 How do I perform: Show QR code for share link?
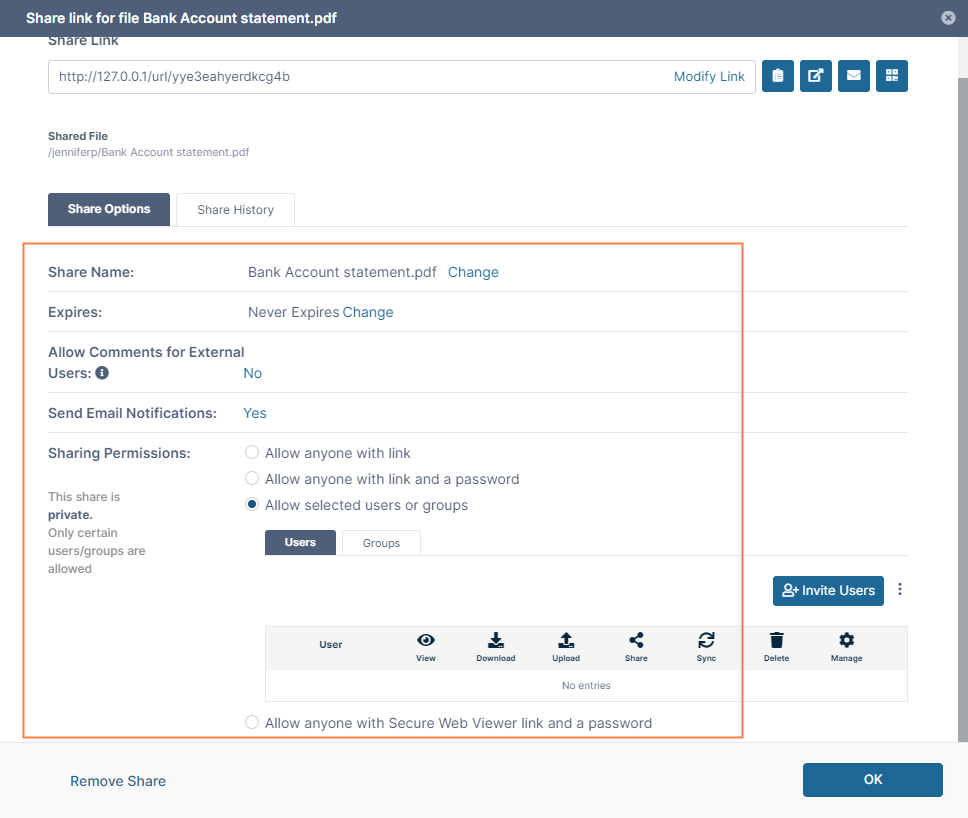[892, 76]
